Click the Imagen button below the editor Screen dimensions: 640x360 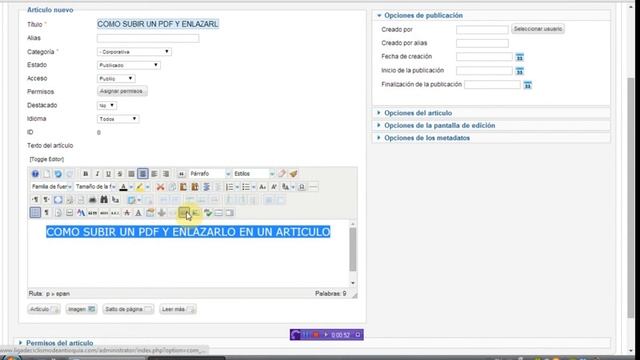pyautogui.click(x=81, y=309)
